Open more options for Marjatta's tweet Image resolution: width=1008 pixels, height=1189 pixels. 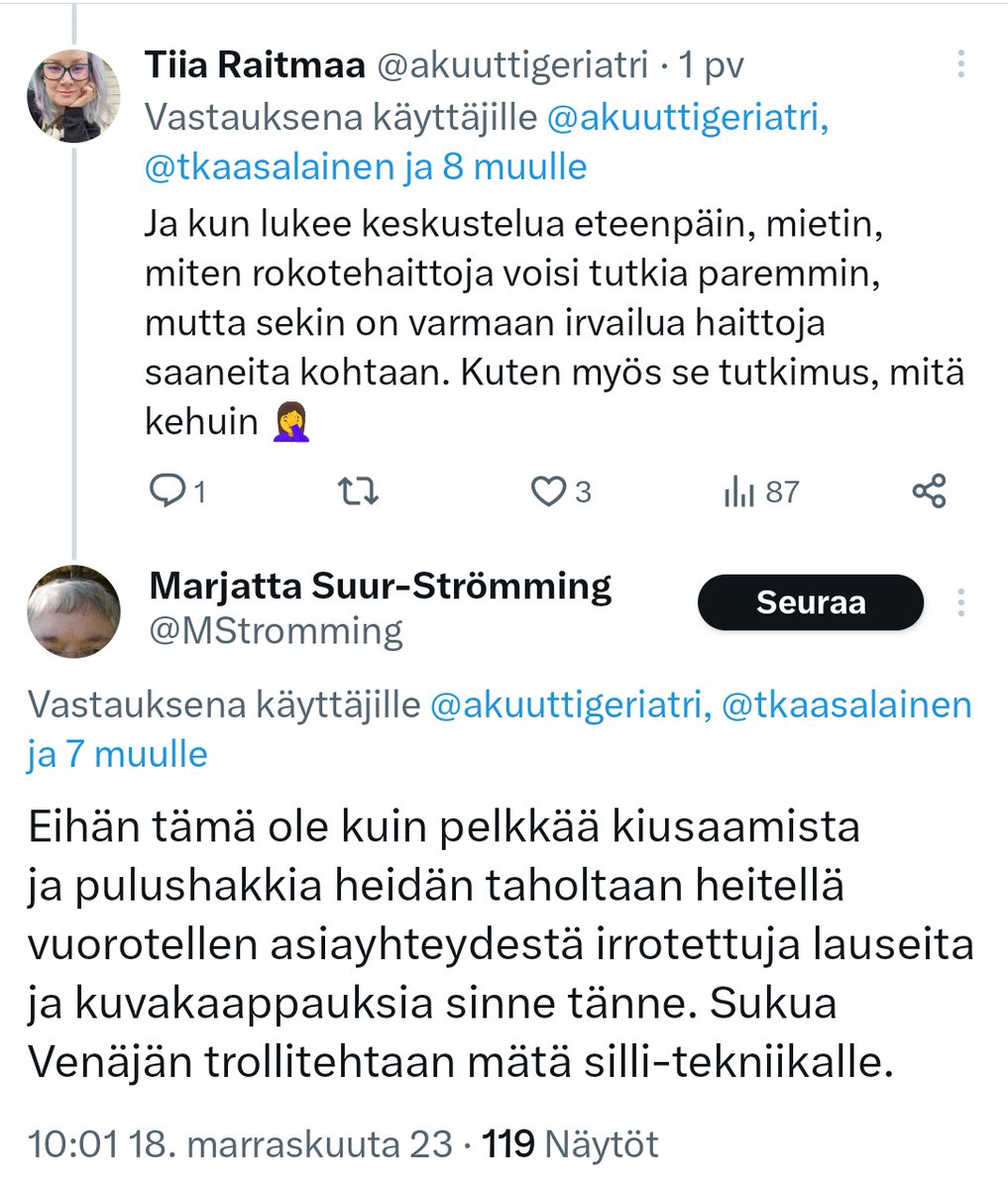[x=960, y=602]
